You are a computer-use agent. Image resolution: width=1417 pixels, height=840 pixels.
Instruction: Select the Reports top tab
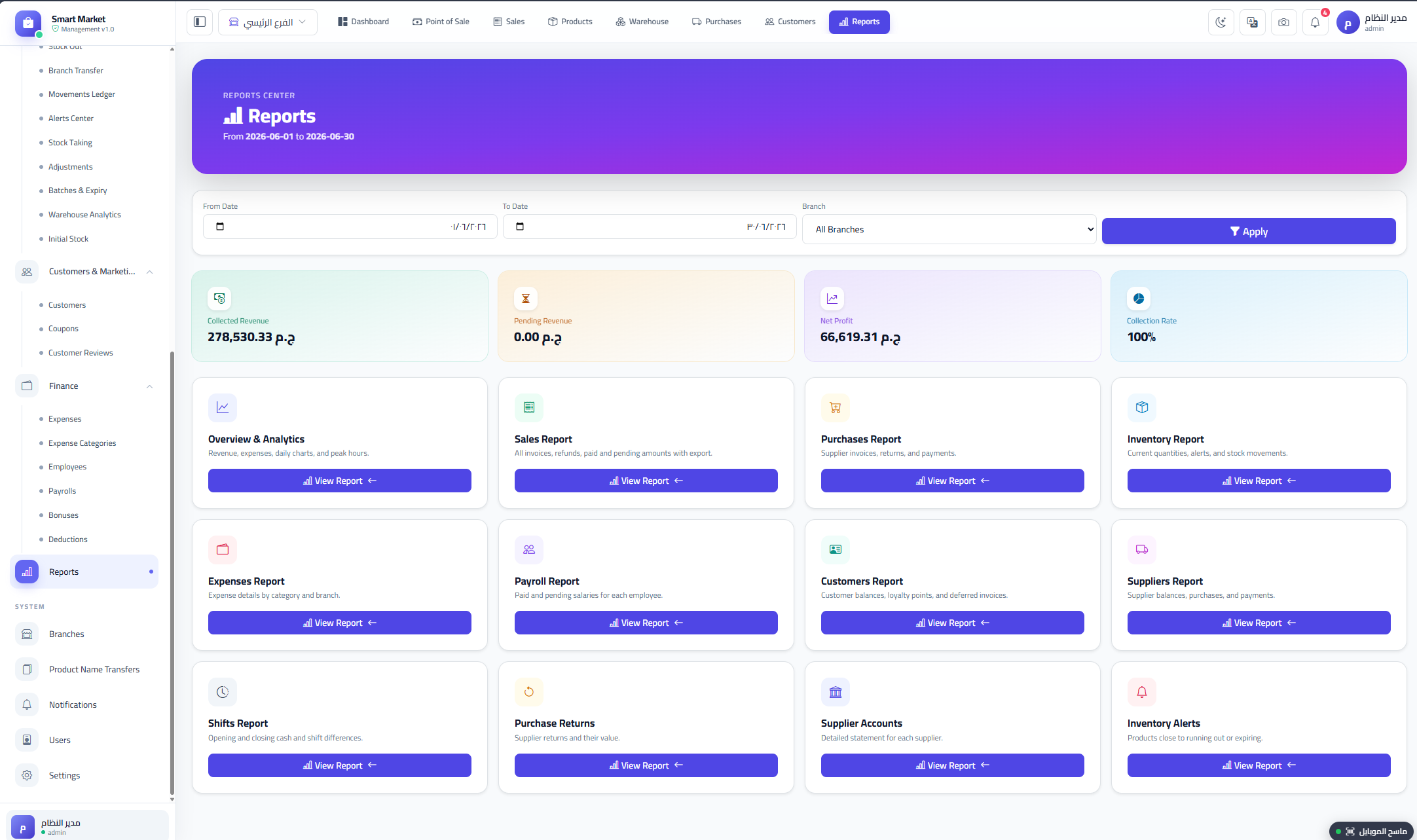click(x=859, y=22)
